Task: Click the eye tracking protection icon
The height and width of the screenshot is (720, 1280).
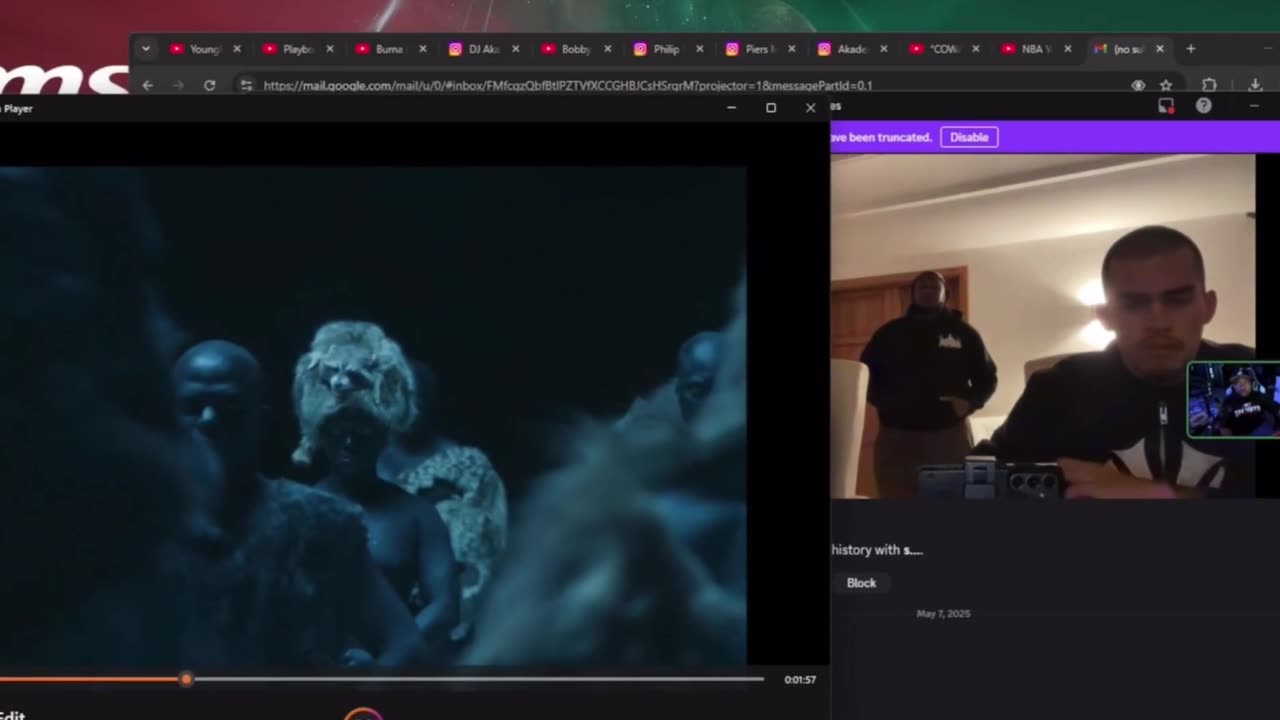Action: click(x=1138, y=86)
